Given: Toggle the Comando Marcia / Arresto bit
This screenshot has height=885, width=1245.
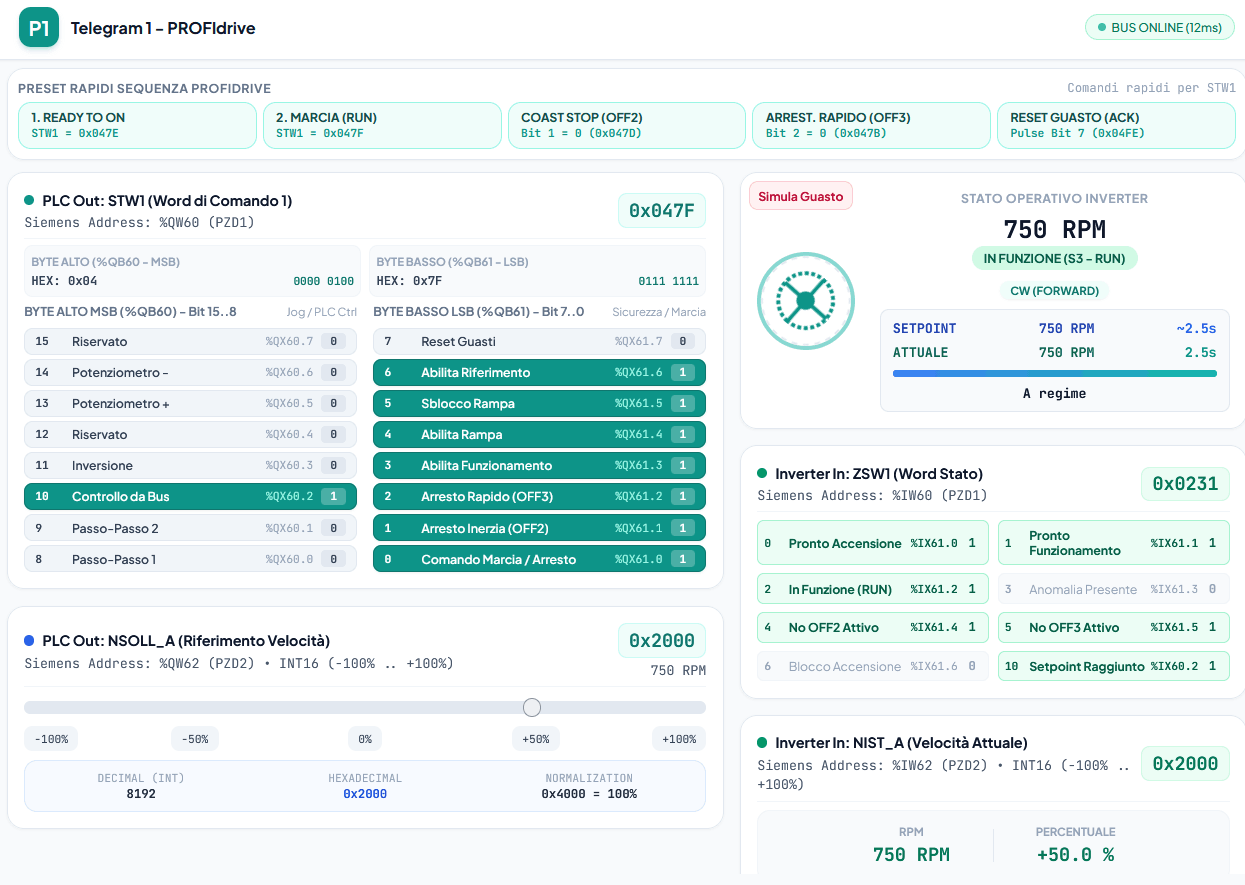Looking at the screenshot, I should tap(539, 559).
